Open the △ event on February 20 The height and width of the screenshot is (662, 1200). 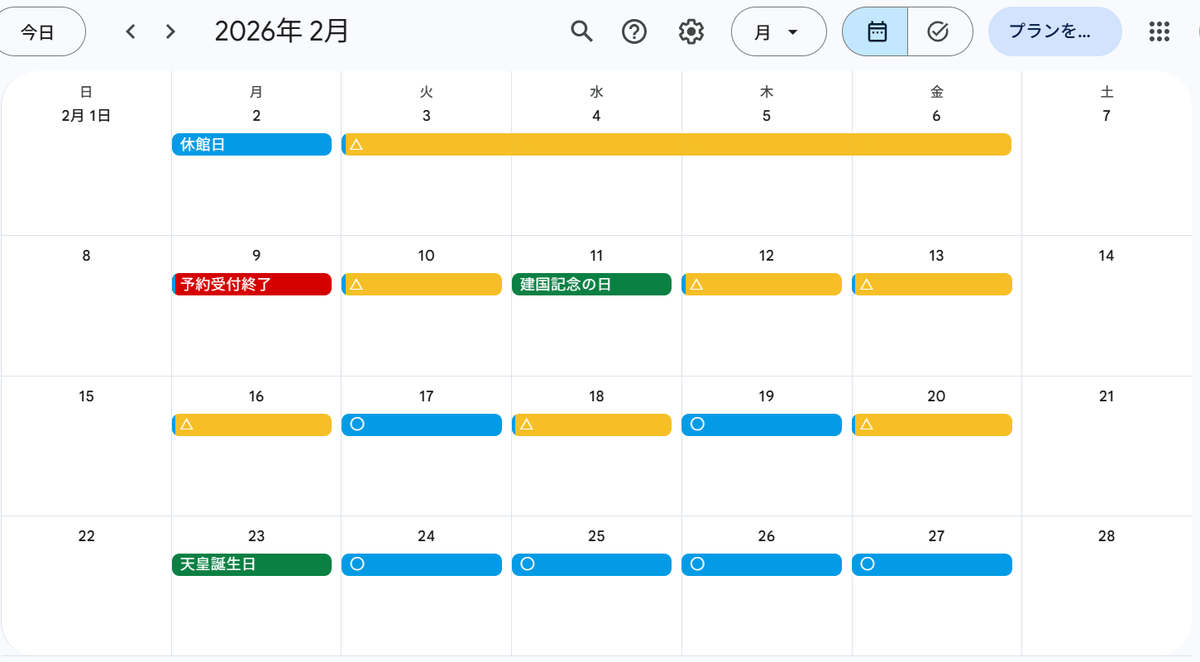click(x=931, y=424)
